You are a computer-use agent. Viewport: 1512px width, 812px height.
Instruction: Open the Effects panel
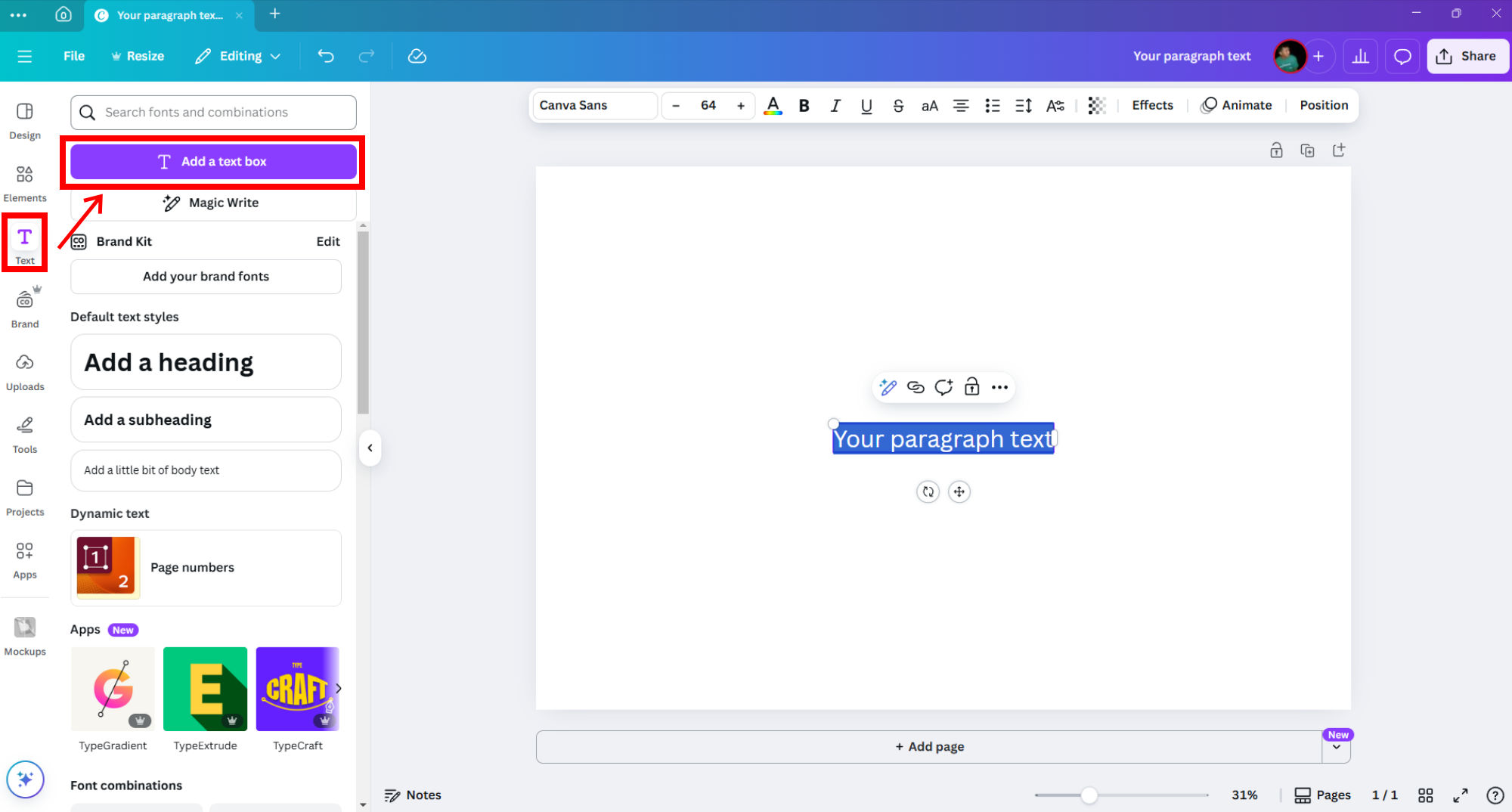[1152, 106]
